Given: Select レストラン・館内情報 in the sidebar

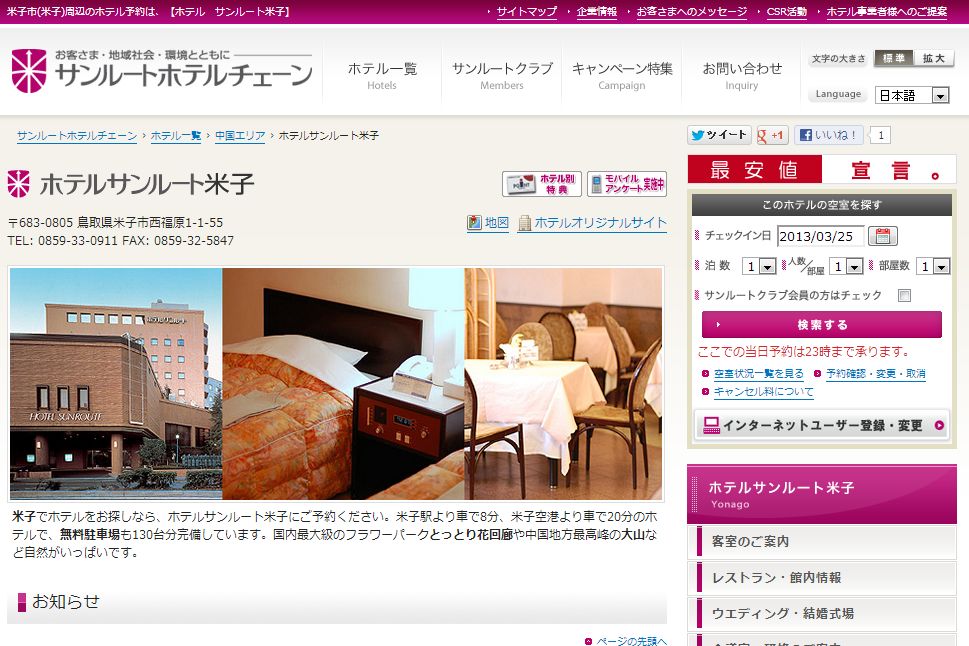Looking at the screenshot, I should tap(822, 577).
